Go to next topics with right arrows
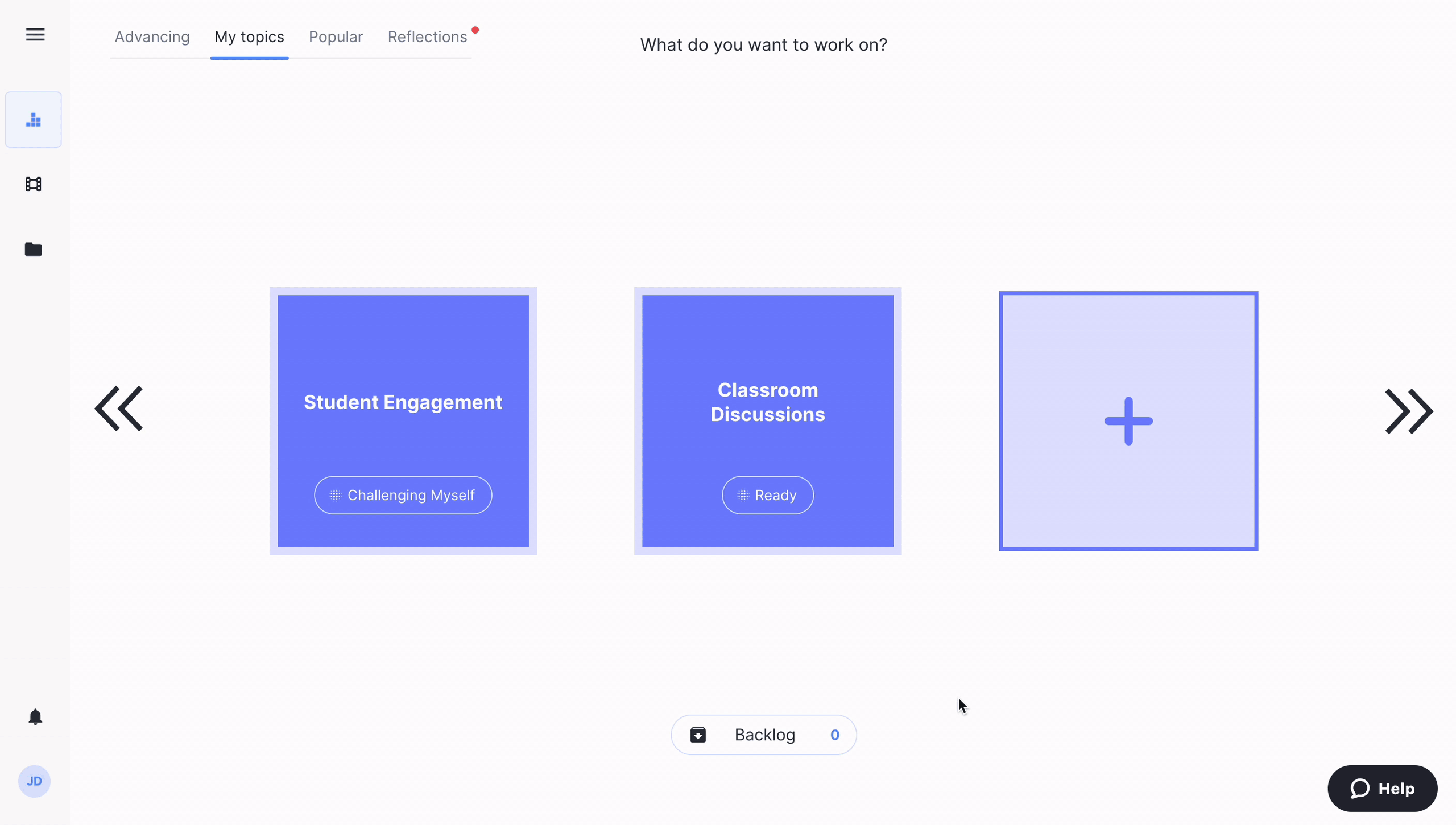The width and height of the screenshot is (1456, 825). tap(1409, 411)
